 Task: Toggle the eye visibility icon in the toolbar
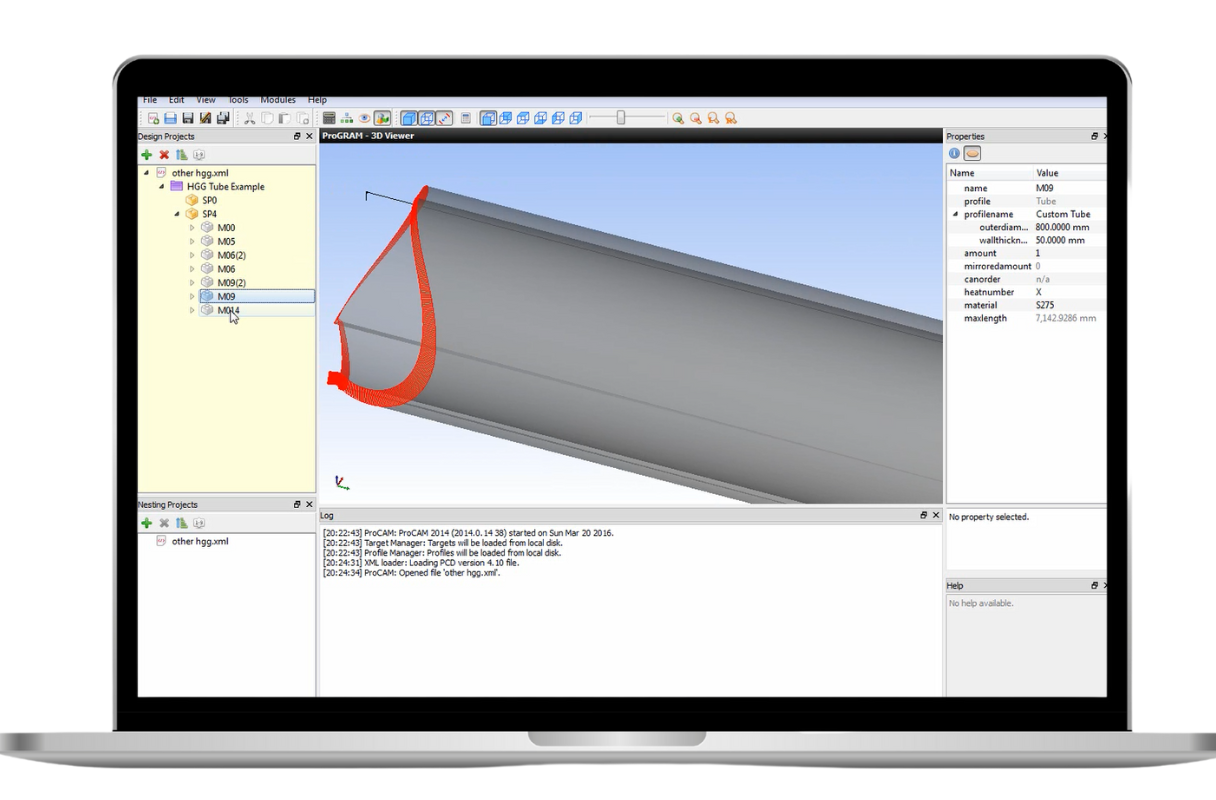click(x=362, y=116)
